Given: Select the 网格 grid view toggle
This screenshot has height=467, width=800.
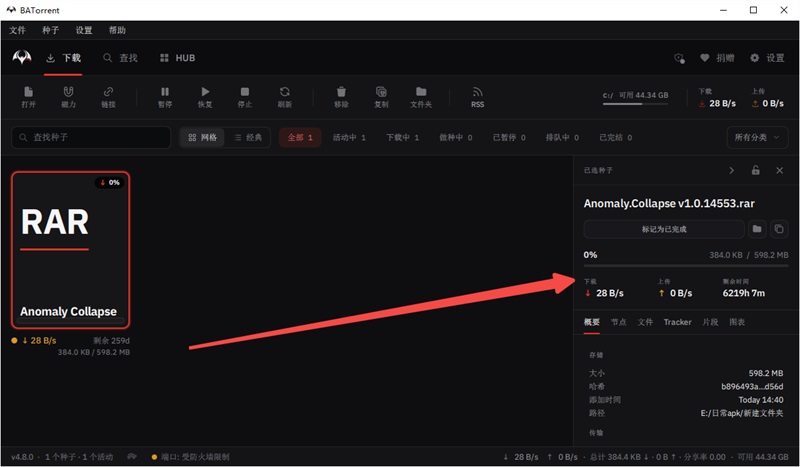Looking at the screenshot, I should 202,137.
